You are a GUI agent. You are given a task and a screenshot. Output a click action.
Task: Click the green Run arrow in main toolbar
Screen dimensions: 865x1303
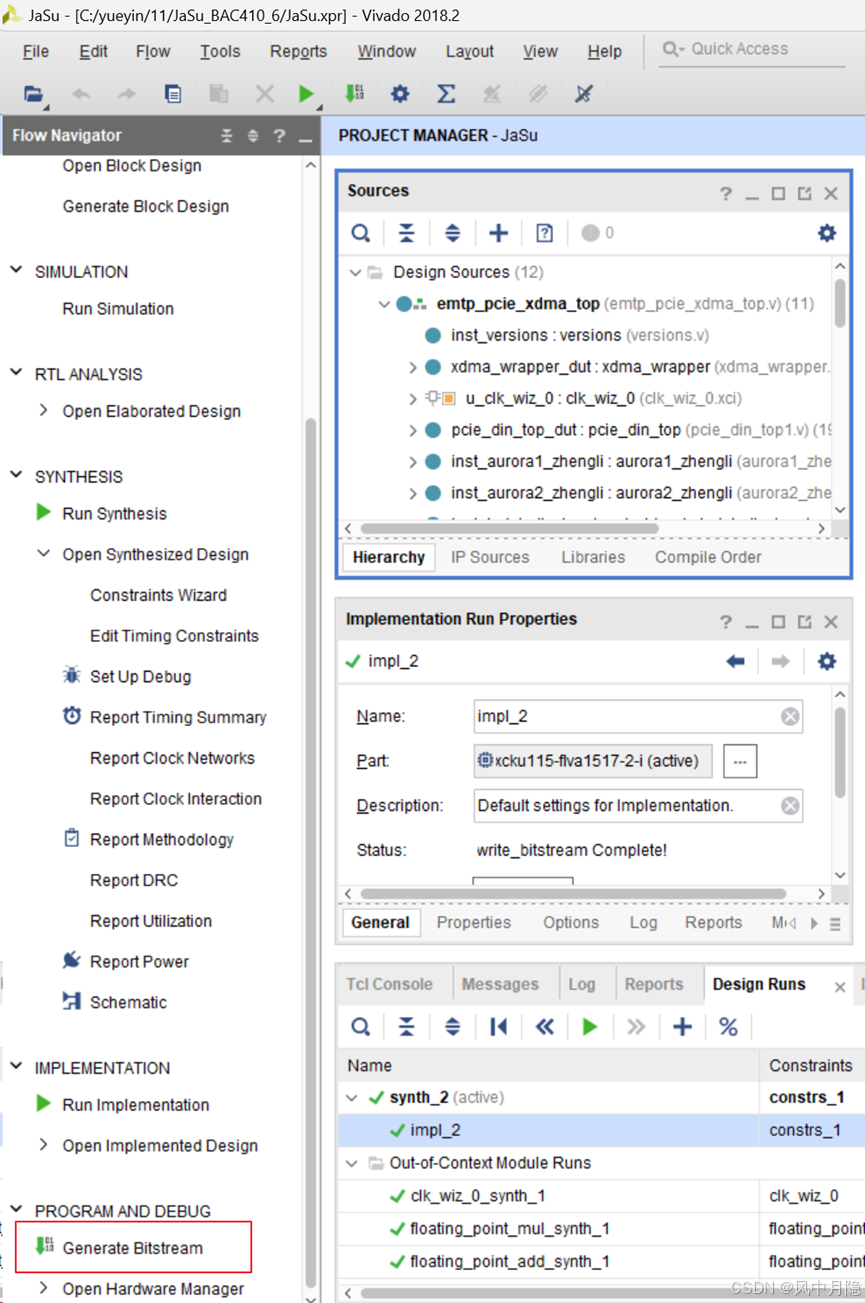click(x=306, y=94)
